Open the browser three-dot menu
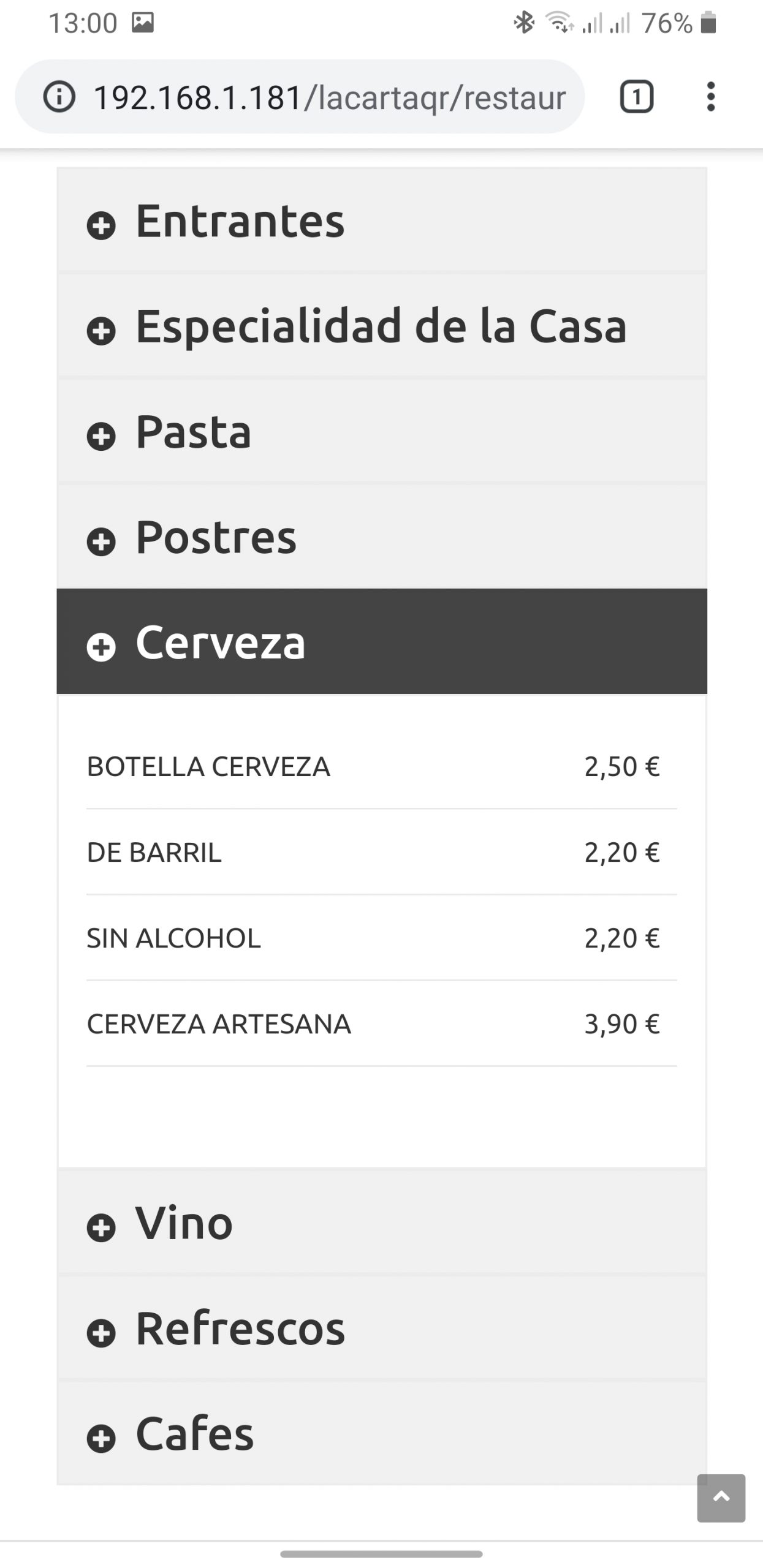 point(710,97)
